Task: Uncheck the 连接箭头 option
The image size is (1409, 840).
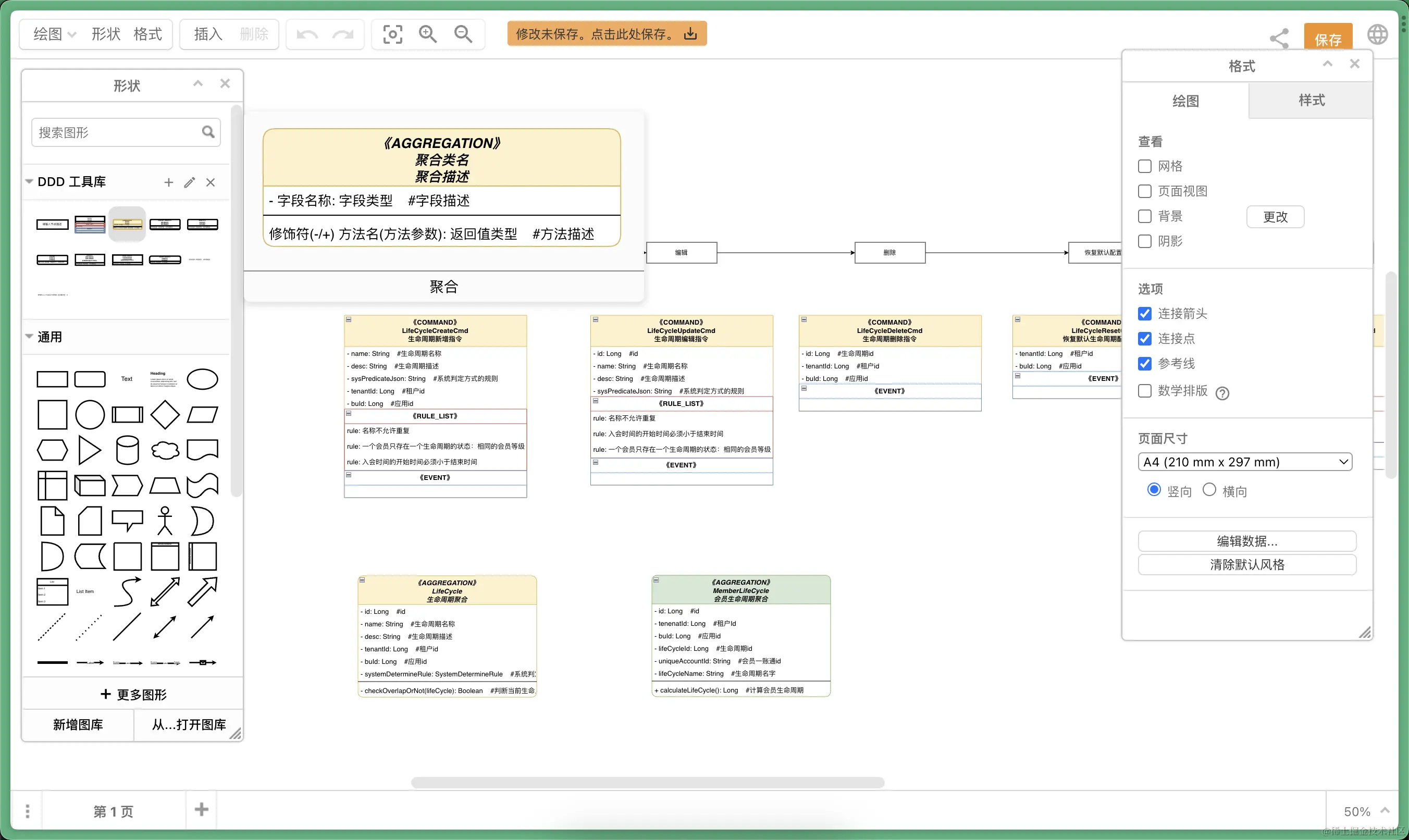Action: pos(1144,314)
